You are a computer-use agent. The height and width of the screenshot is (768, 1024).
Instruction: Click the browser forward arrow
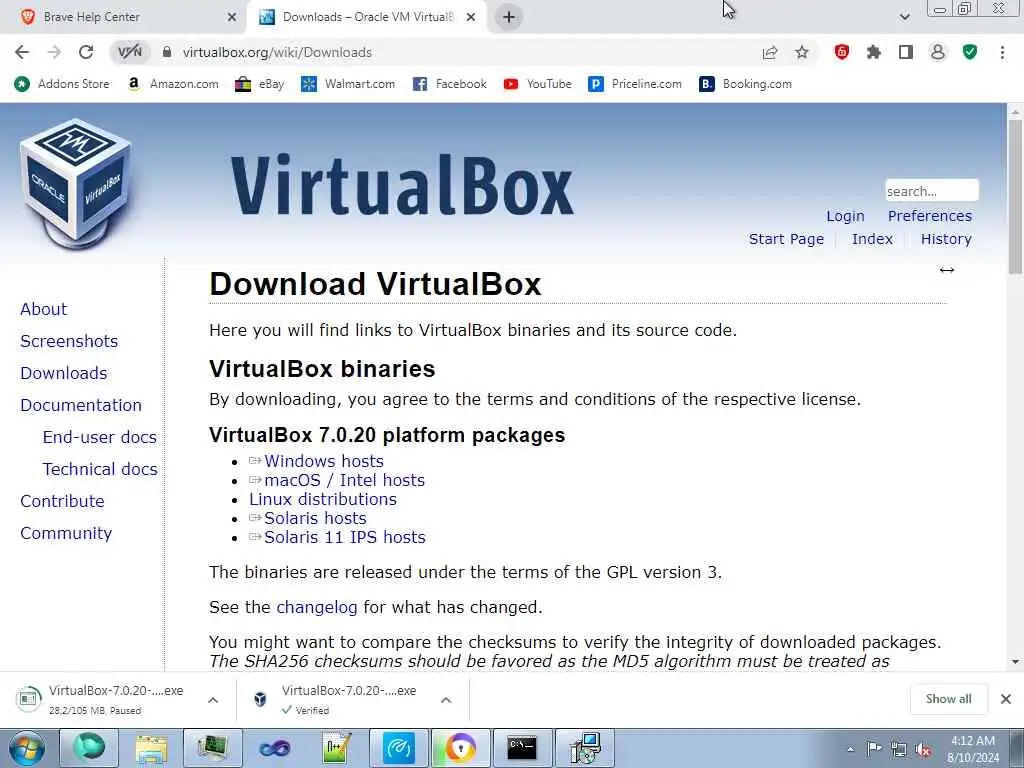click(x=54, y=52)
